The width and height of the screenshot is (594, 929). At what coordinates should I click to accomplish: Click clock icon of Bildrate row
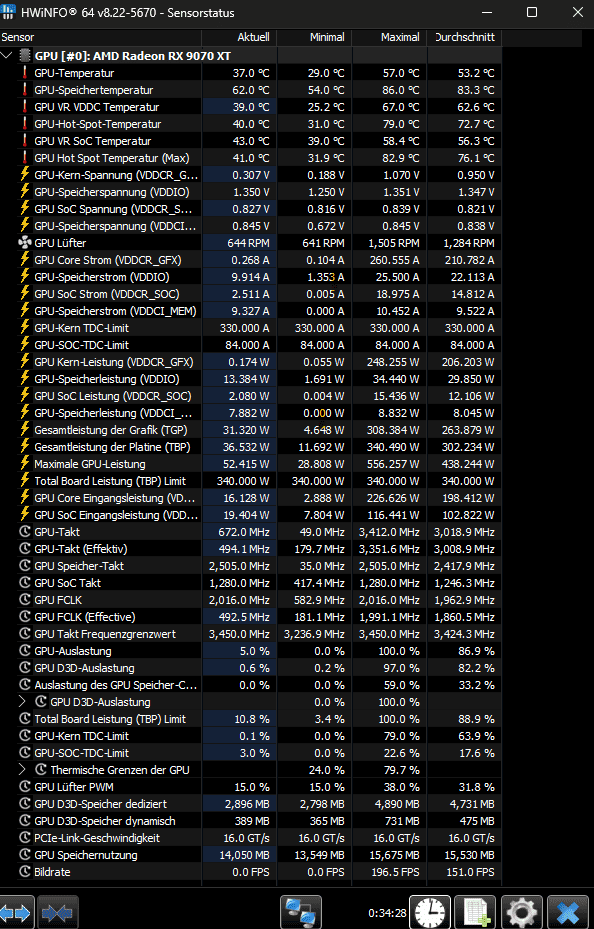click(25, 872)
